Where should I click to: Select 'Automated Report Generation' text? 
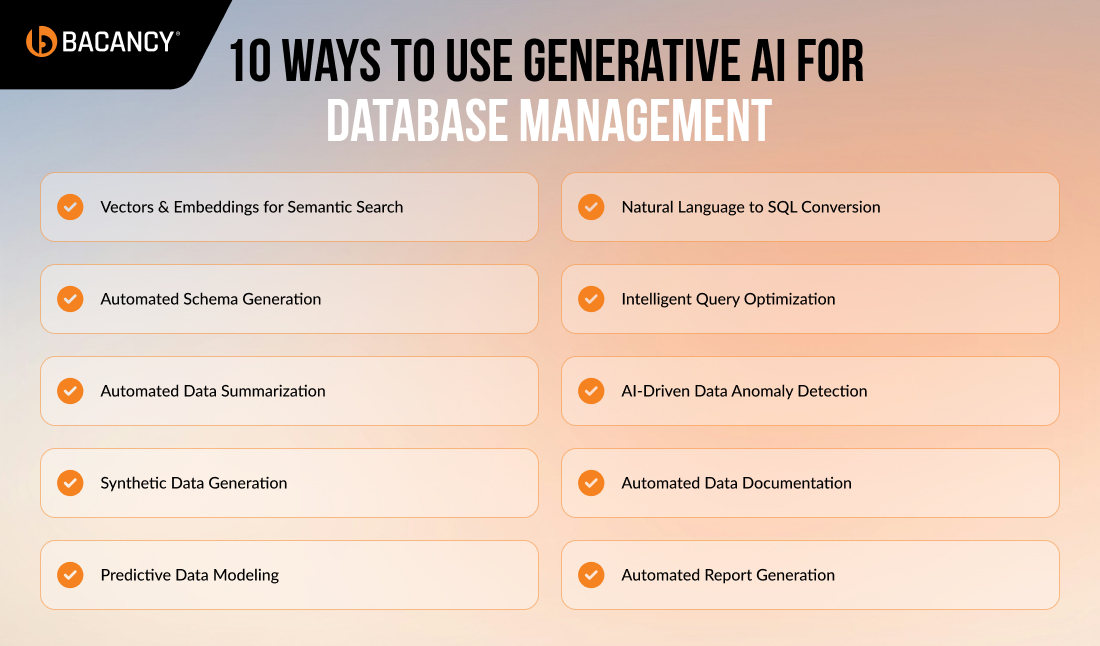pyautogui.click(x=728, y=574)
